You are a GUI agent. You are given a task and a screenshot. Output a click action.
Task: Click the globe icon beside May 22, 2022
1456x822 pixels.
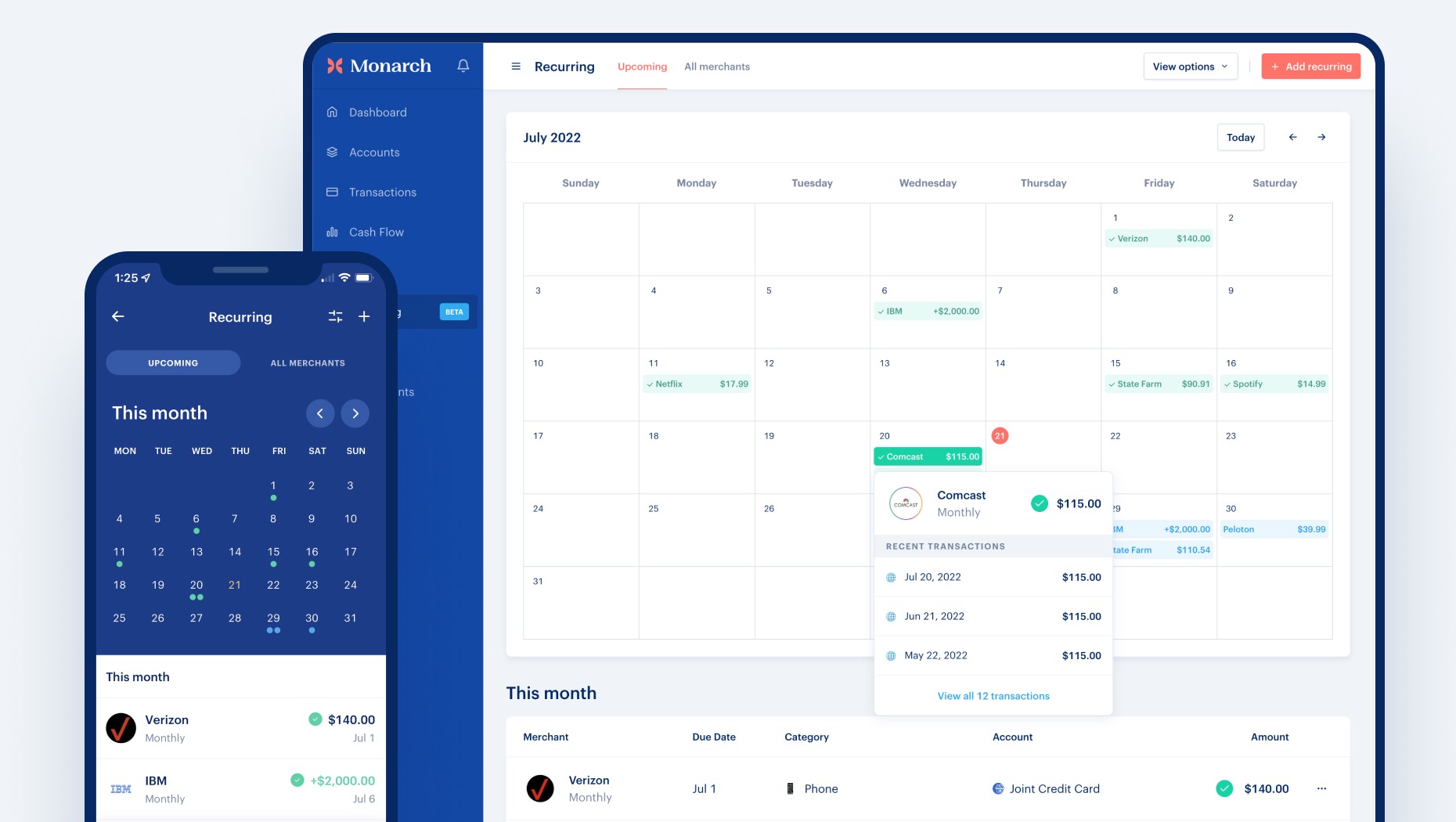[891, 656]
